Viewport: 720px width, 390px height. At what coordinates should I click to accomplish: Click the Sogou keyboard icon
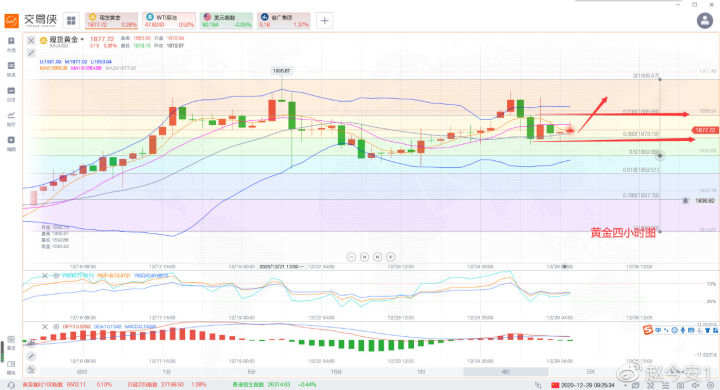(x=692, y=330)
